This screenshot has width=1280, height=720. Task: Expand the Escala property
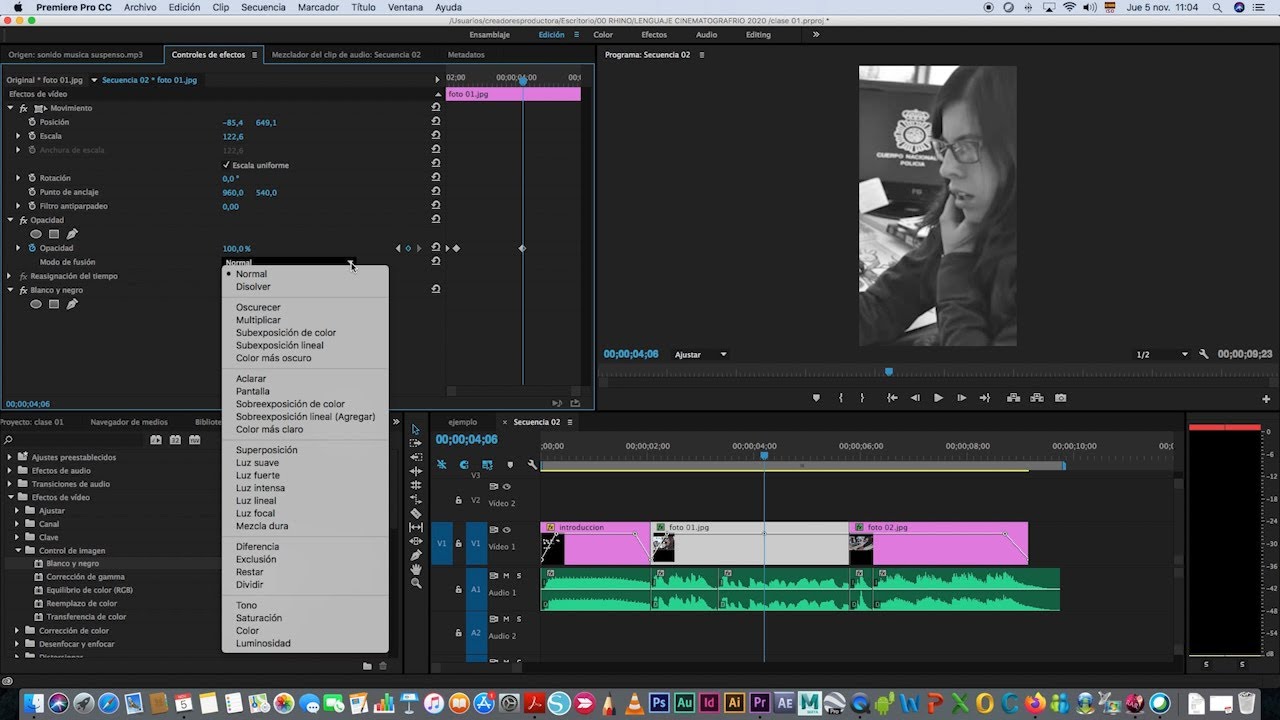pyautogui.click(x=18, y=136)
